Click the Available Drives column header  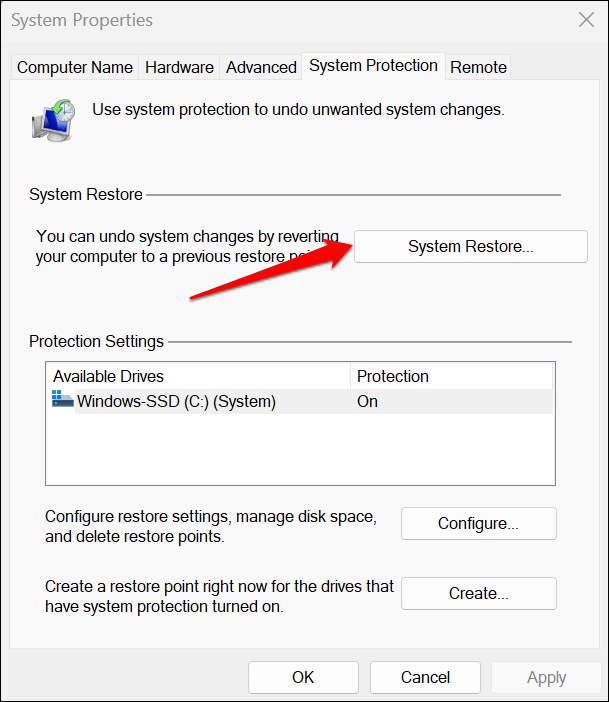198,376
